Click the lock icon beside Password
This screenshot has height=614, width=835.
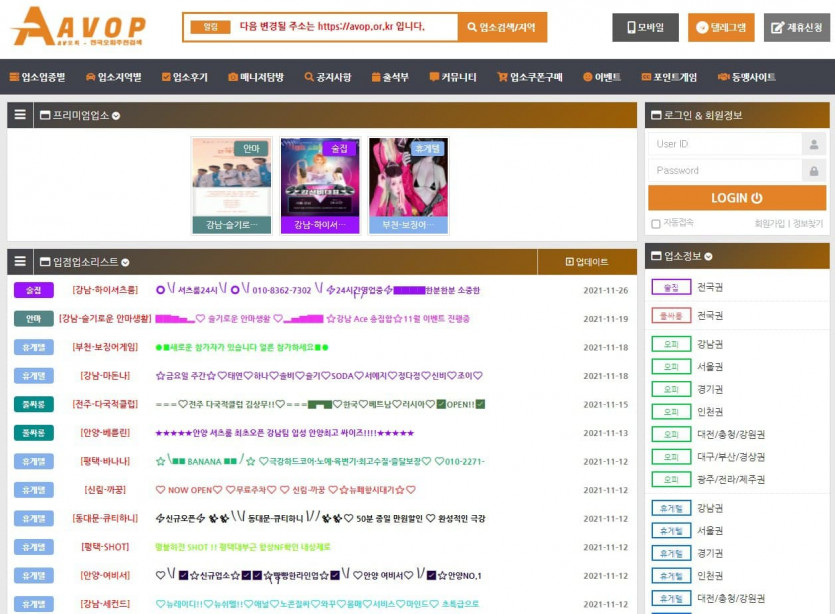tap(813, 171)
